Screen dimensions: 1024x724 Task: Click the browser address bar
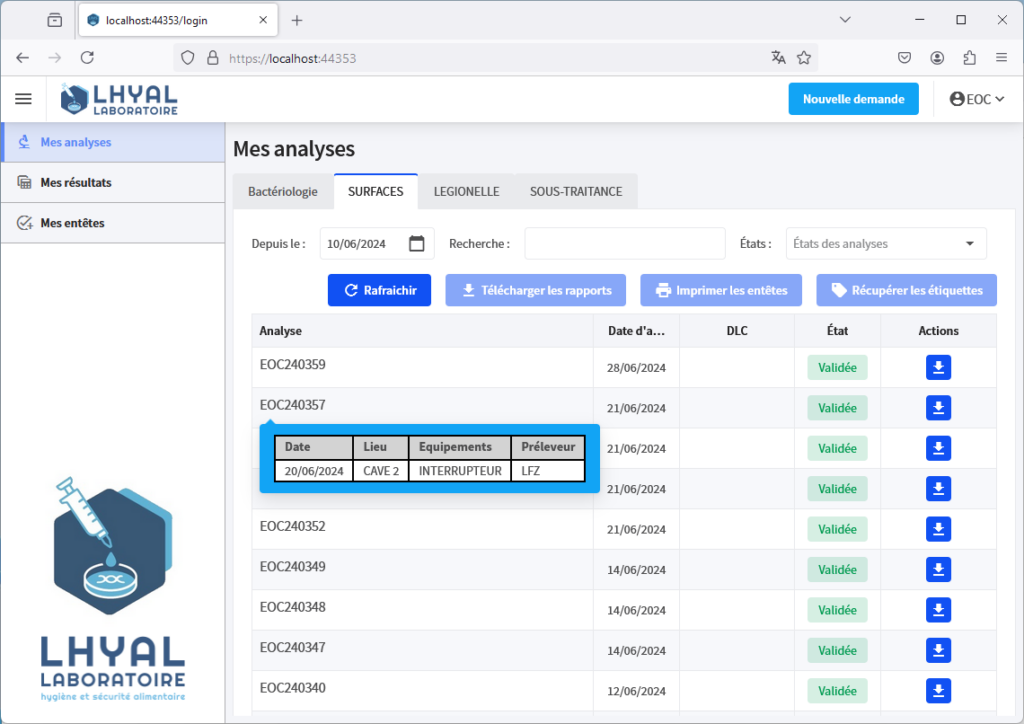pos(496,58)
